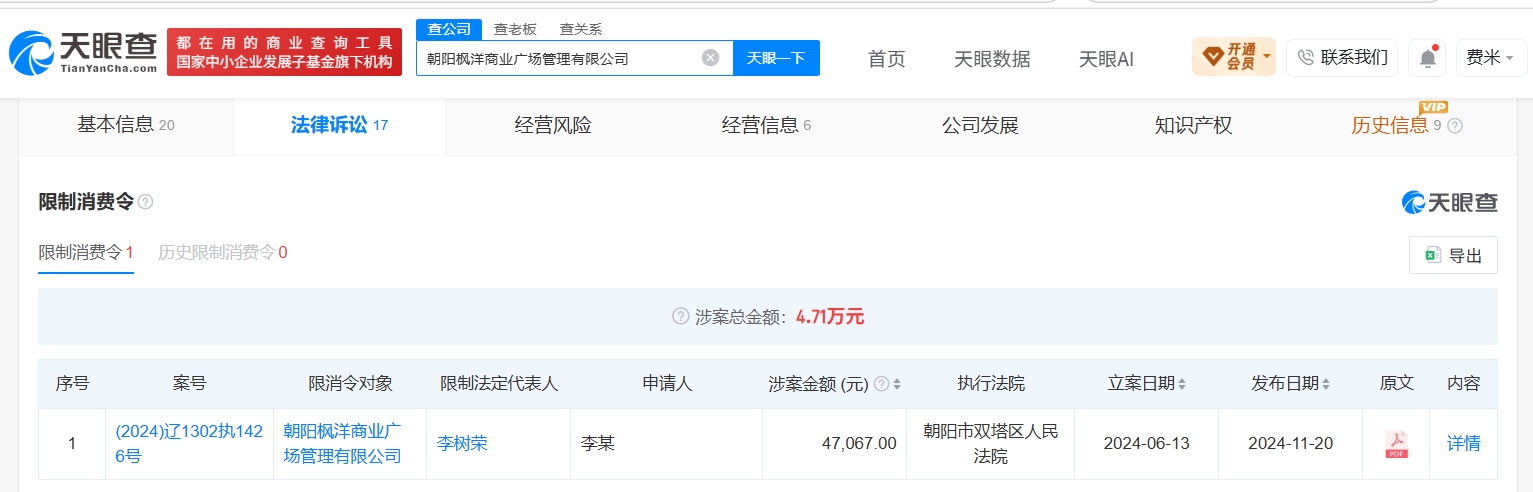Click help icon next to 限制消费令 heading
Screen dimensions: 1533x492
(146, 202)
